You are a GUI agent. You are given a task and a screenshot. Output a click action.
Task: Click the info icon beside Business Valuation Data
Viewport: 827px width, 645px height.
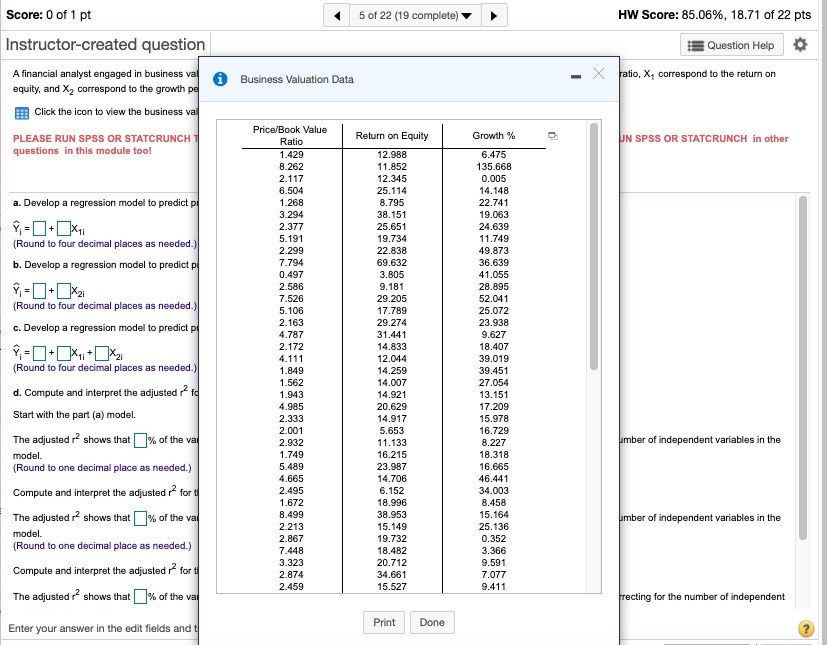[218, 79]
